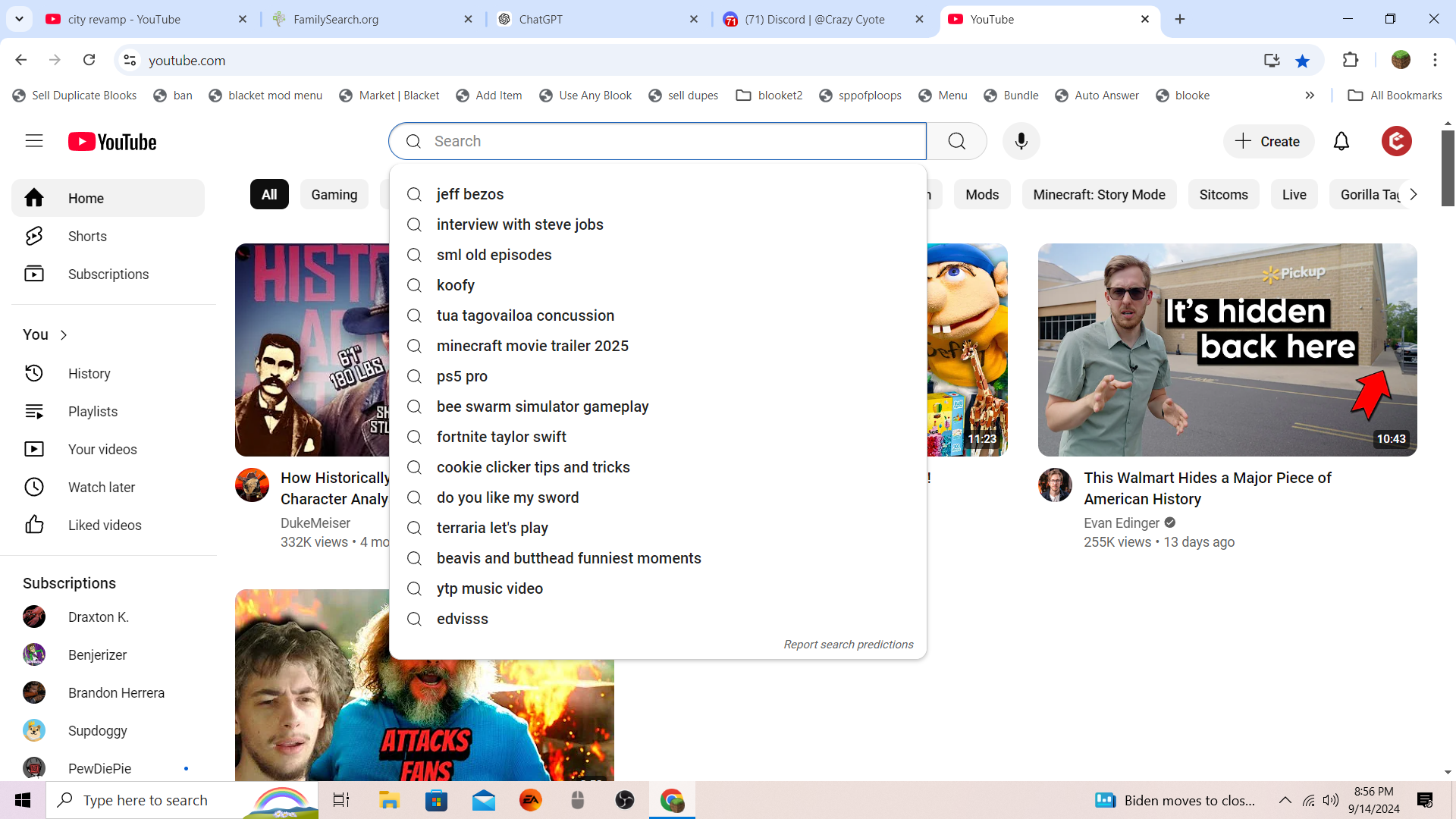
Task: Expand the You section chevron
Action: (x=64, y=335)
